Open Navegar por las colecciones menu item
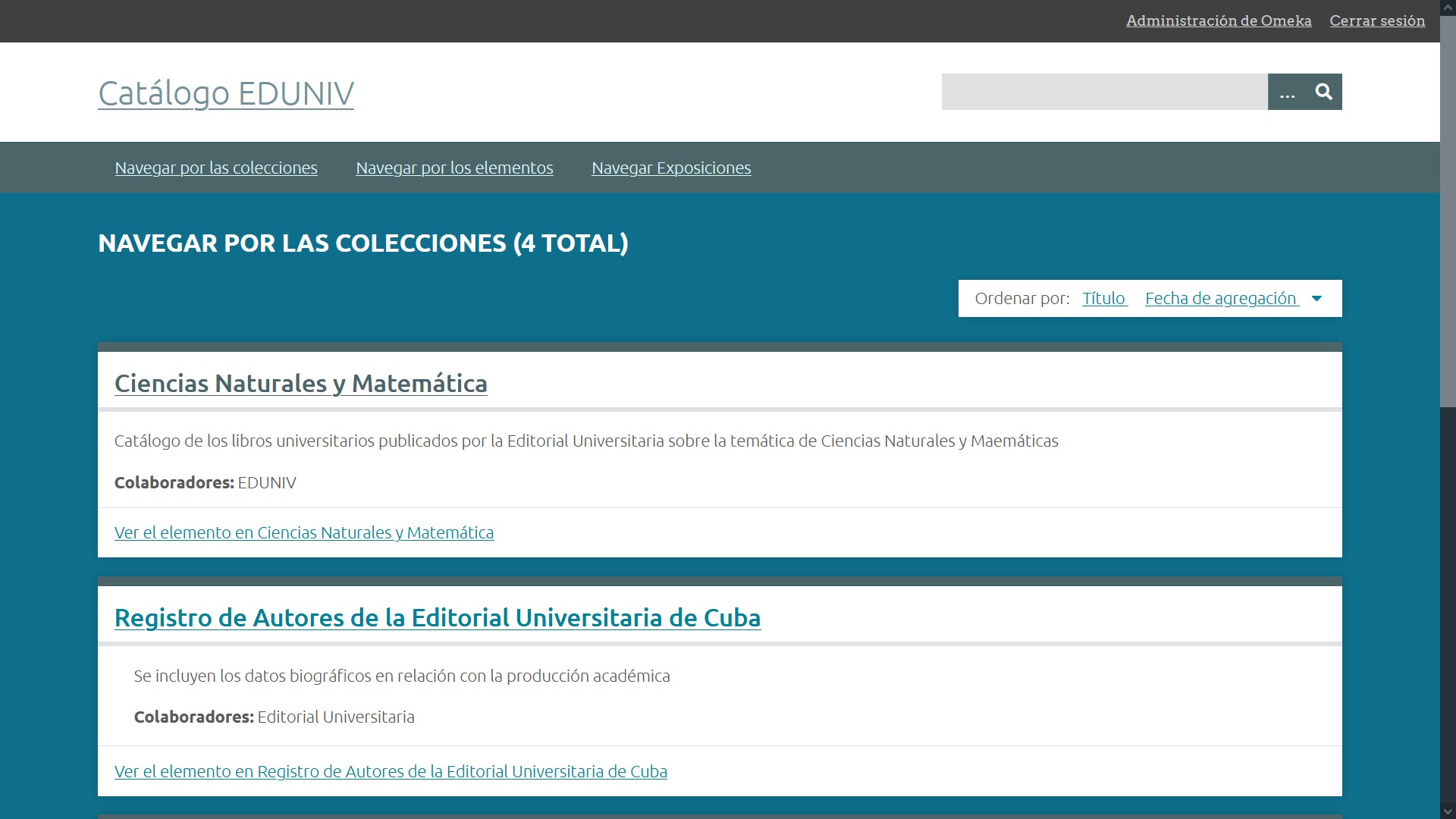This screenshot has height=819, width=1456. [x=216, y=168]
